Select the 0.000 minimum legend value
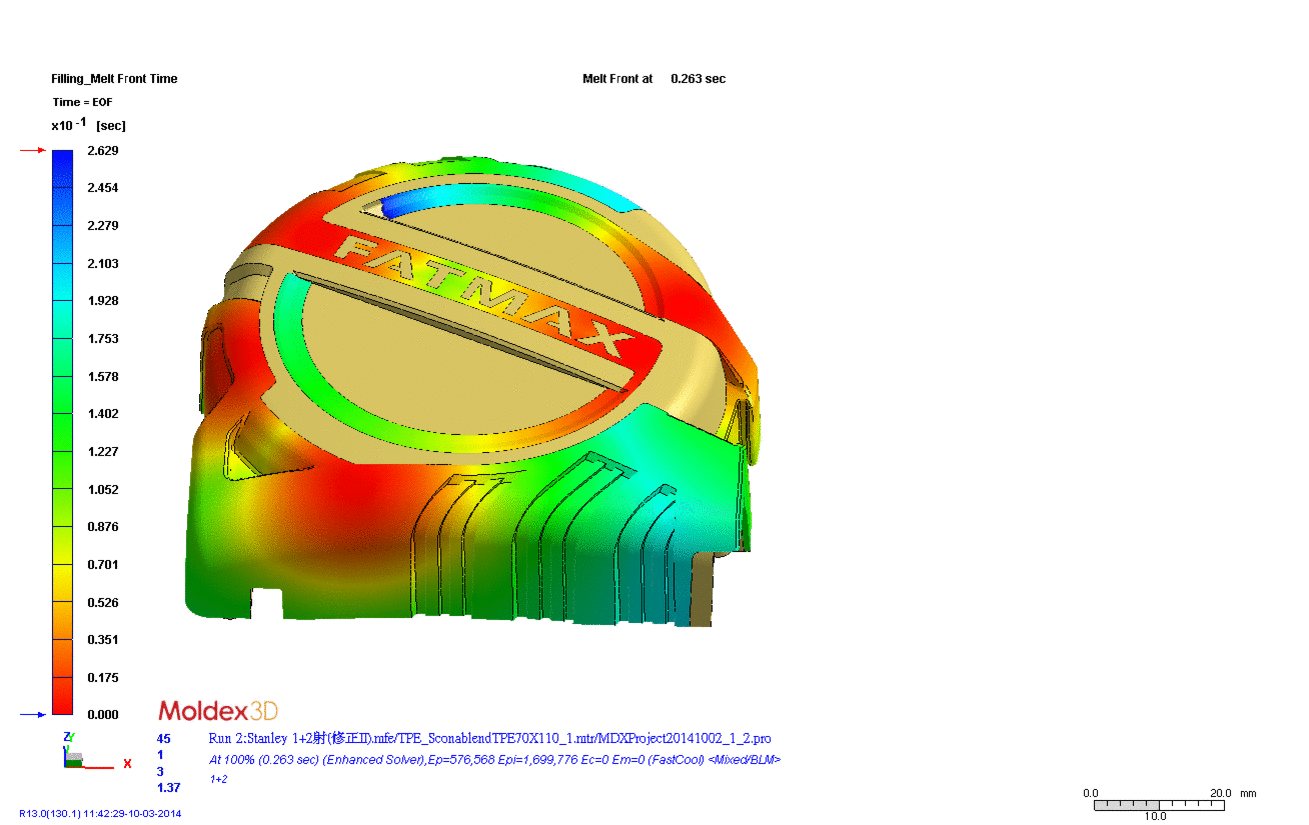The height and width of the screenshot is (825, 1309). pos(103,715)
